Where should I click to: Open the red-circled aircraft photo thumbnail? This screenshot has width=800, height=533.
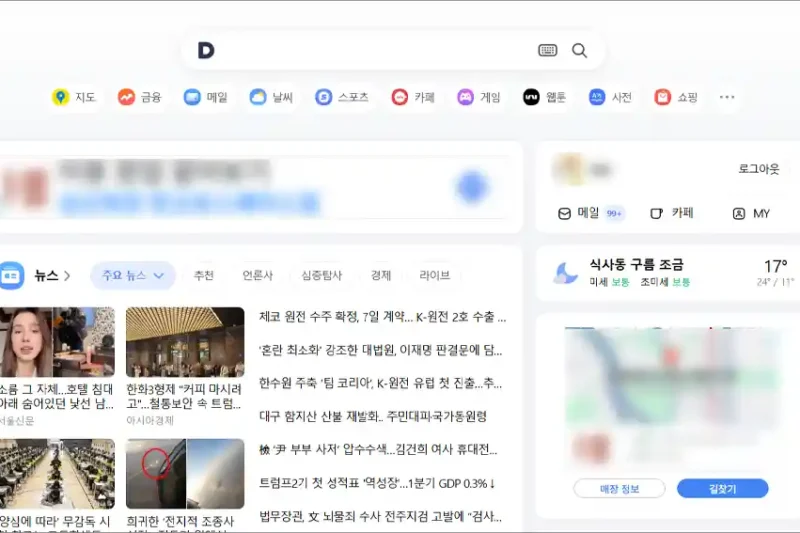coord(185,474)
